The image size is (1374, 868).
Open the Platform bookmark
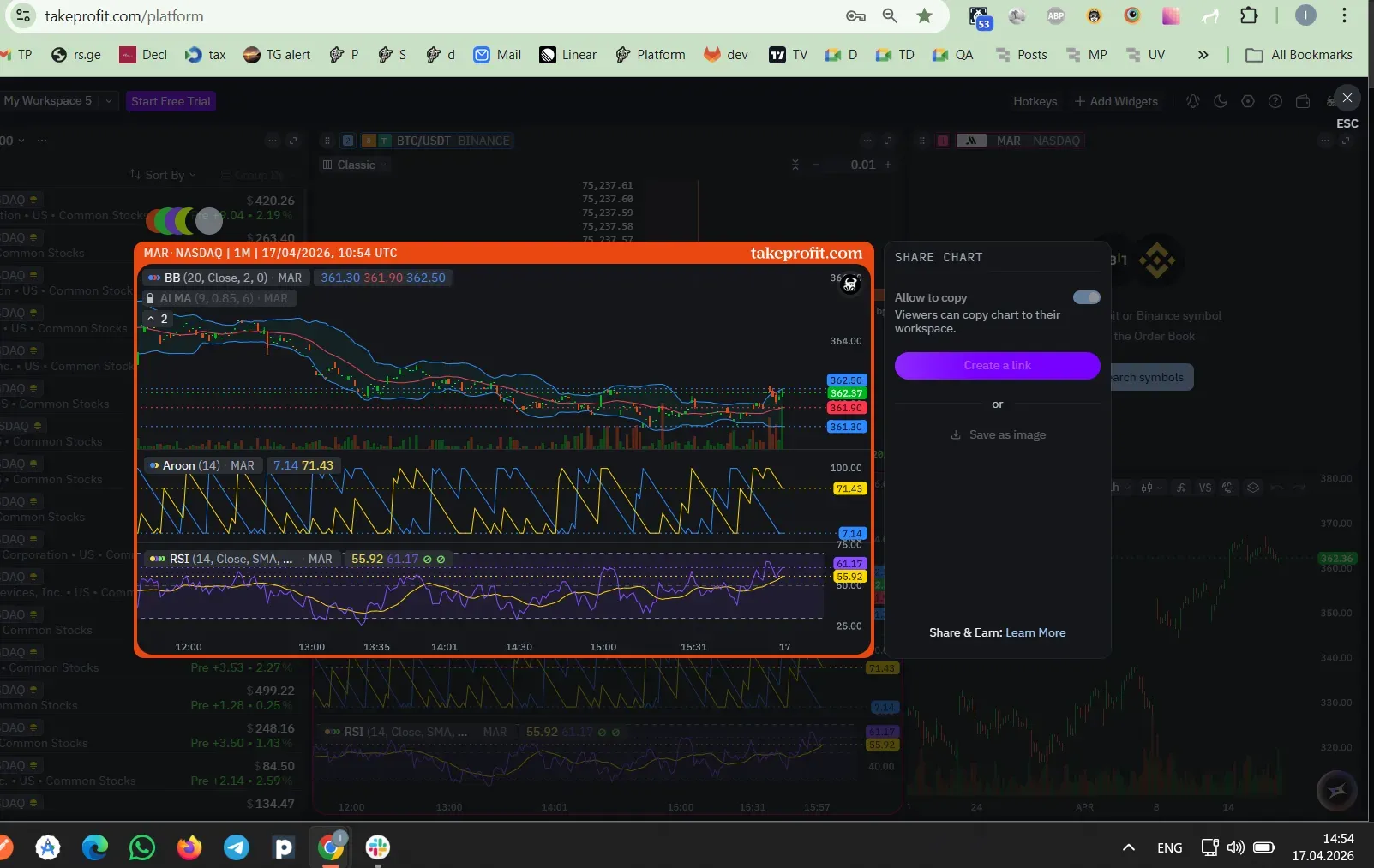(651, 55)
